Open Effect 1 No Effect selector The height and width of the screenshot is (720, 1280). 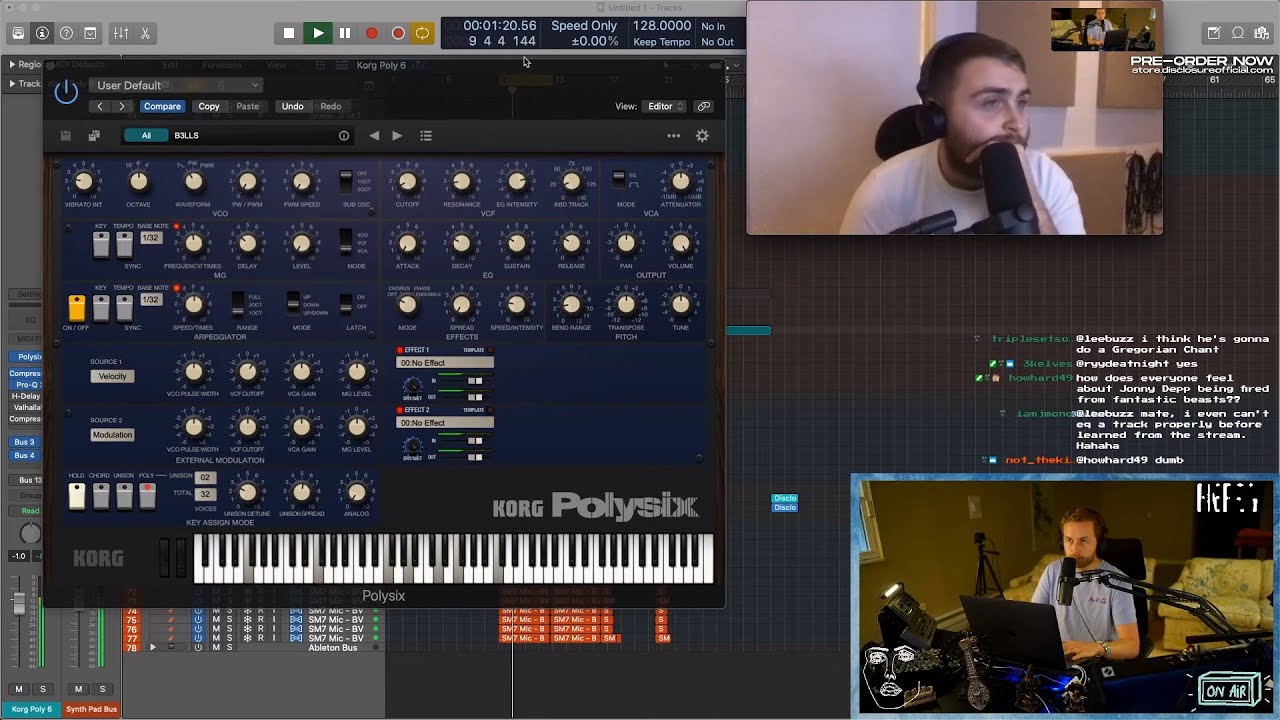coord(445,363)
